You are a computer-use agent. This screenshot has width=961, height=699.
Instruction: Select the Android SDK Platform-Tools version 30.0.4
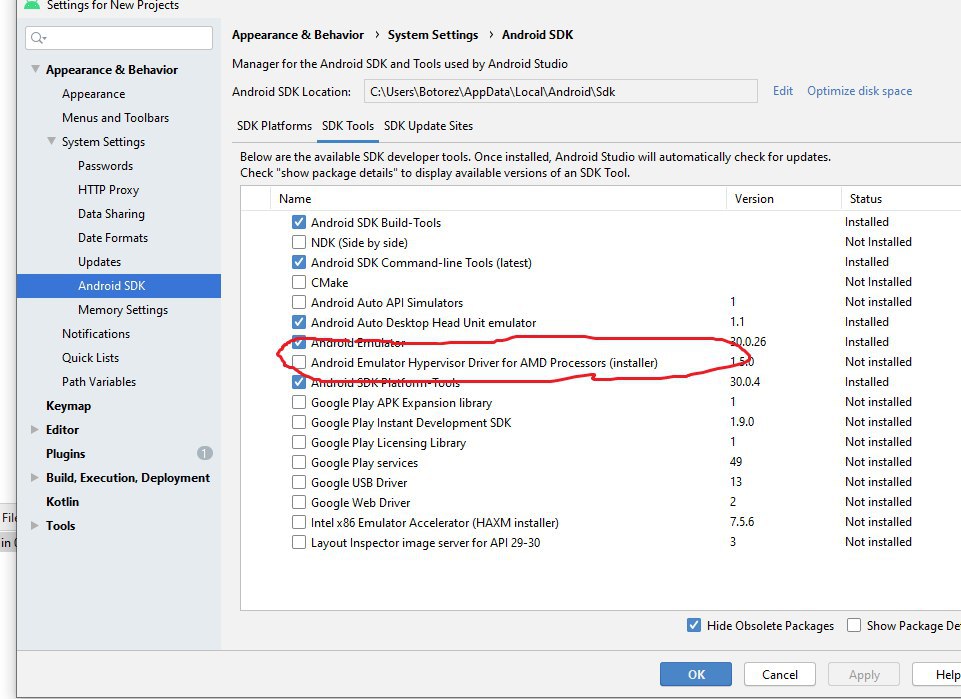click(x=745, y=382)
